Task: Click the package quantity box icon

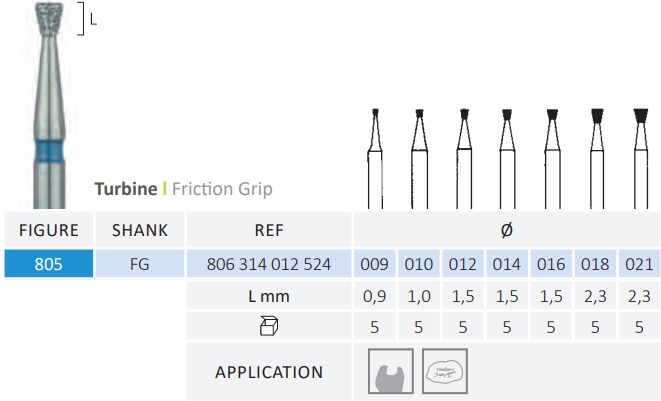Action: click(269, 326)
